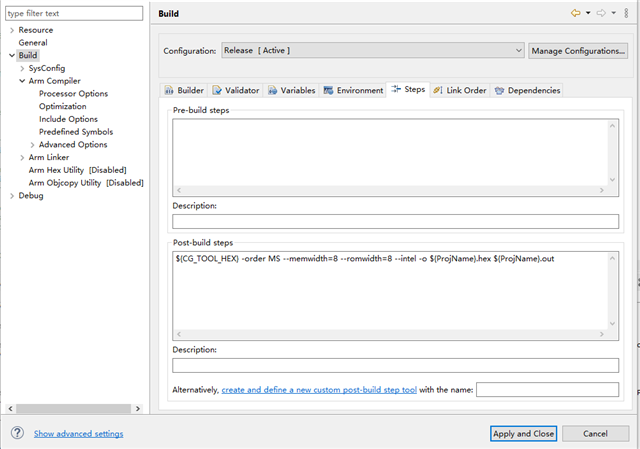640x449 pixels.
Task: Expand the Resource tree node
Action: click(12, 30)
